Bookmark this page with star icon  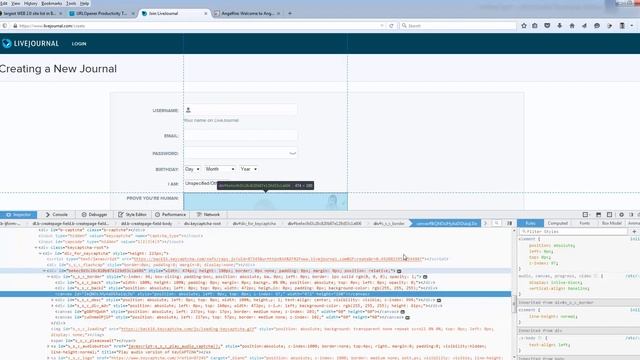pos(524,26)
